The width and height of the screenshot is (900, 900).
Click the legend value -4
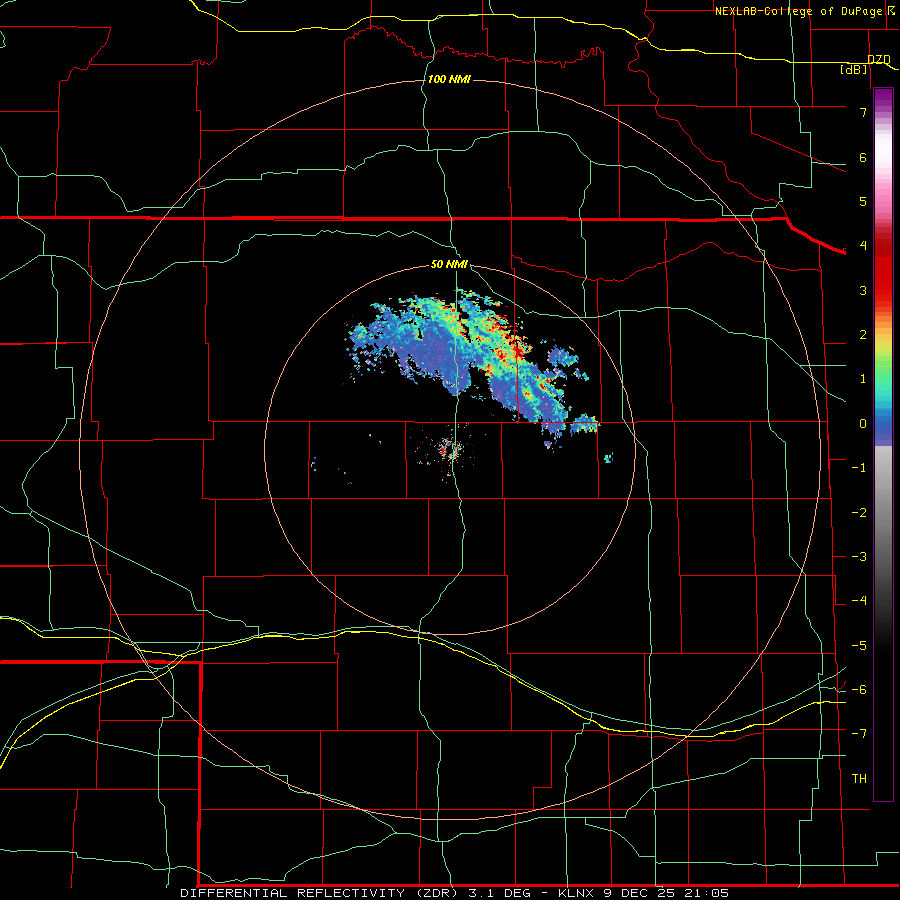pos(859,600)
